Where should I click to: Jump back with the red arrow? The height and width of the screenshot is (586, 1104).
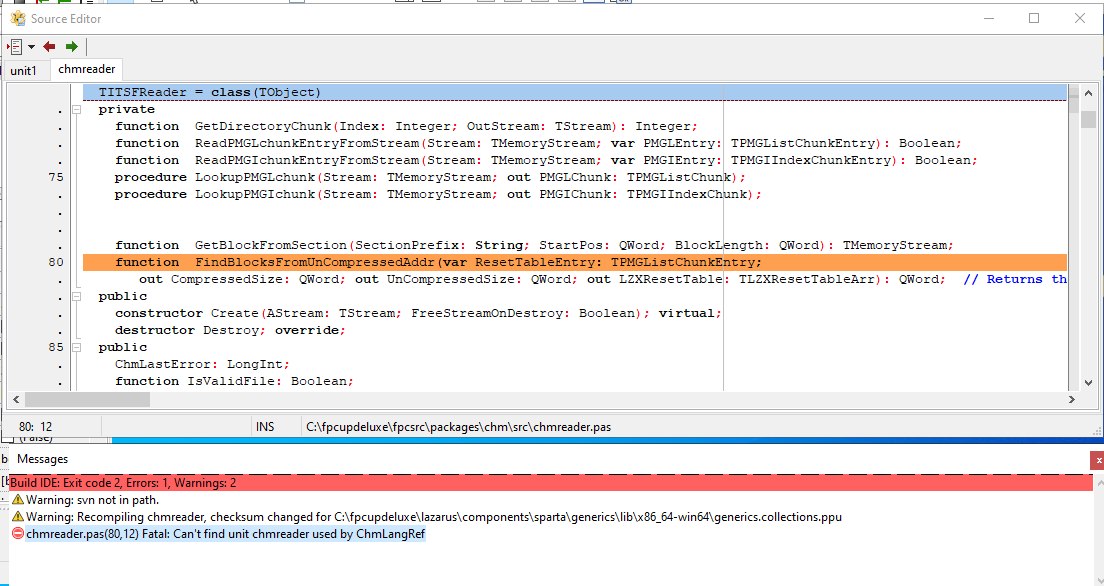pos(49,47)
